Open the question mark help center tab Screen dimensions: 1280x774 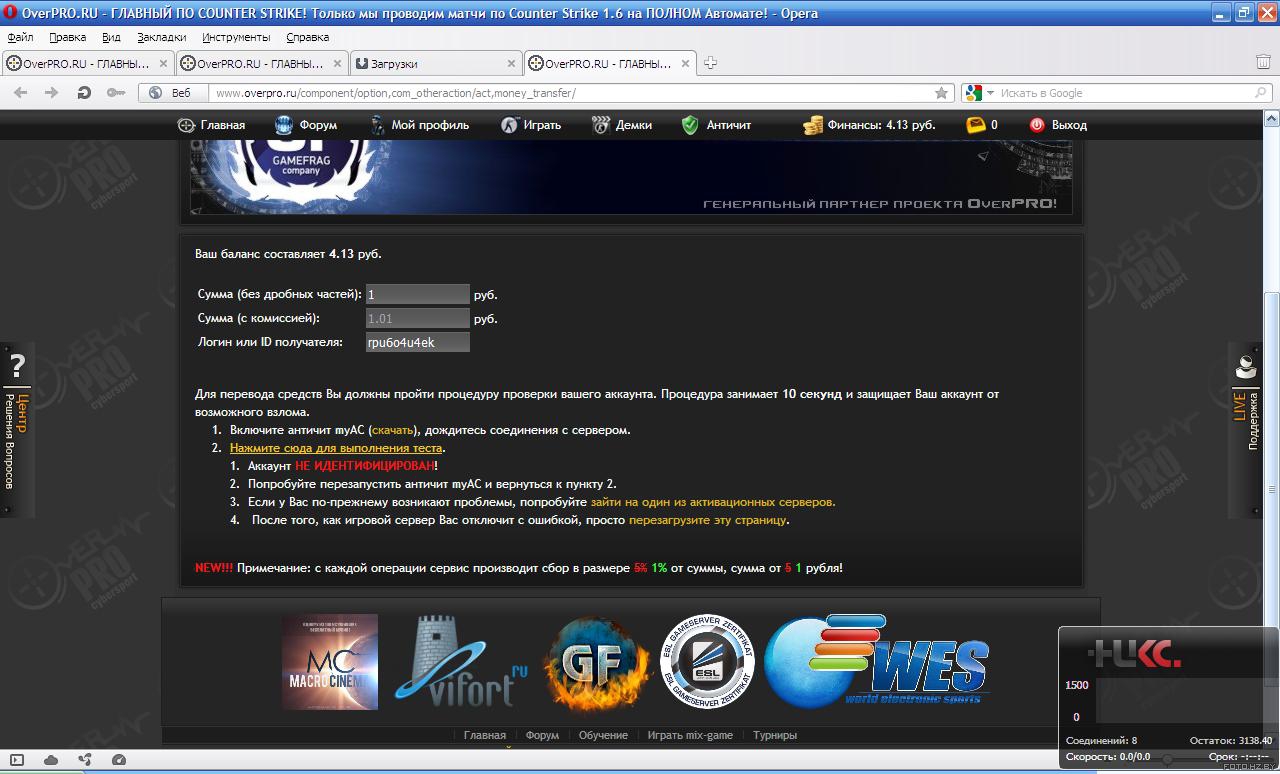coord(16,430)
